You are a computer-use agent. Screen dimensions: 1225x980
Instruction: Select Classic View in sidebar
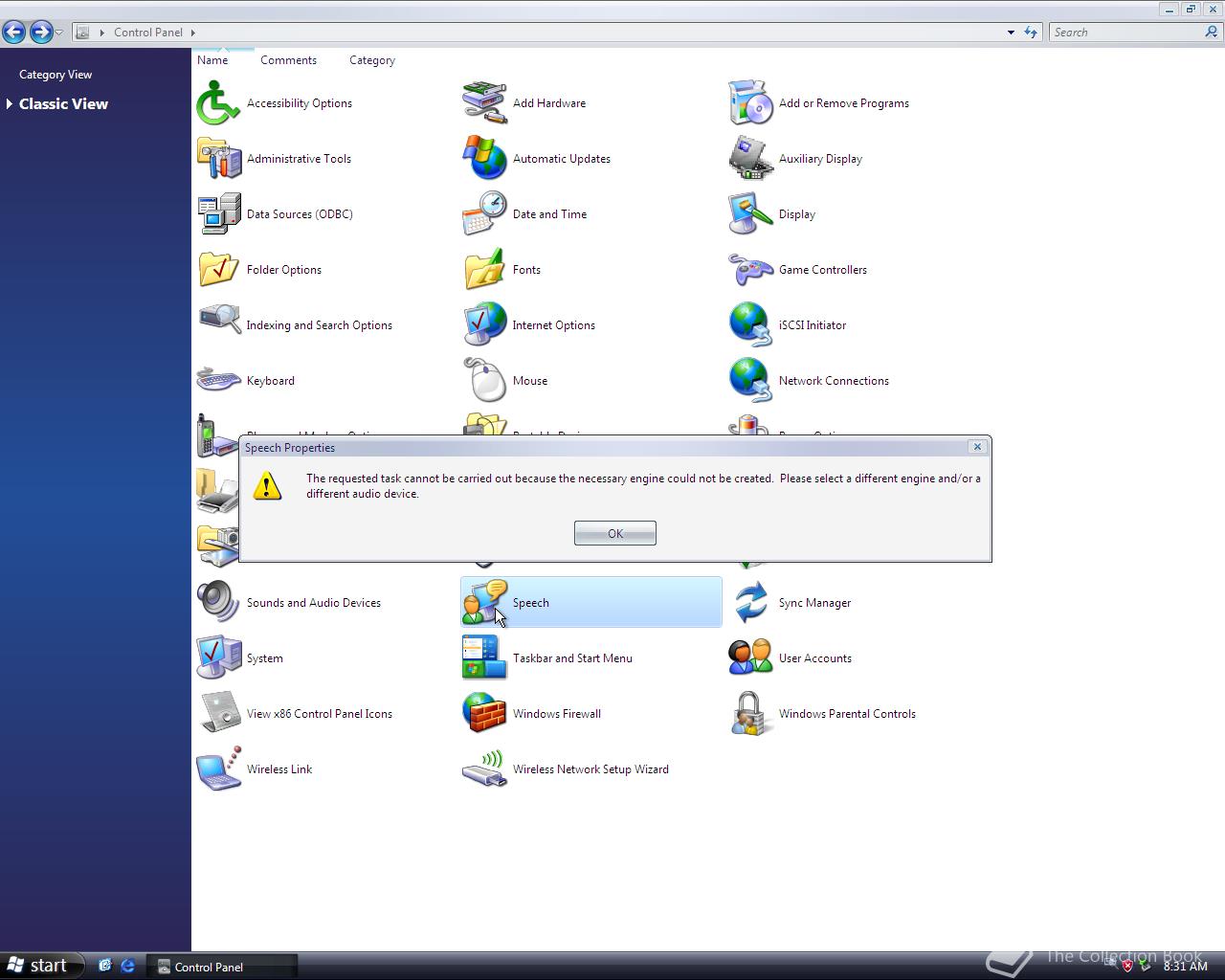click(63, 103)
